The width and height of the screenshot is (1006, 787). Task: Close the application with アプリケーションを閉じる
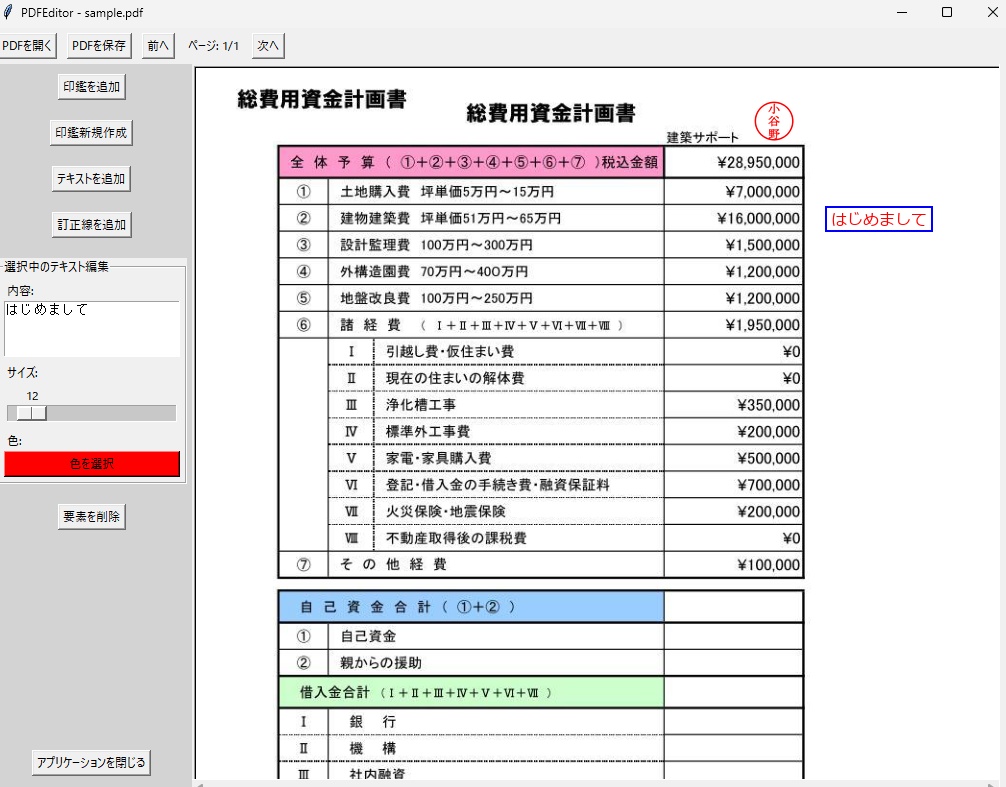tap(90, 762)
